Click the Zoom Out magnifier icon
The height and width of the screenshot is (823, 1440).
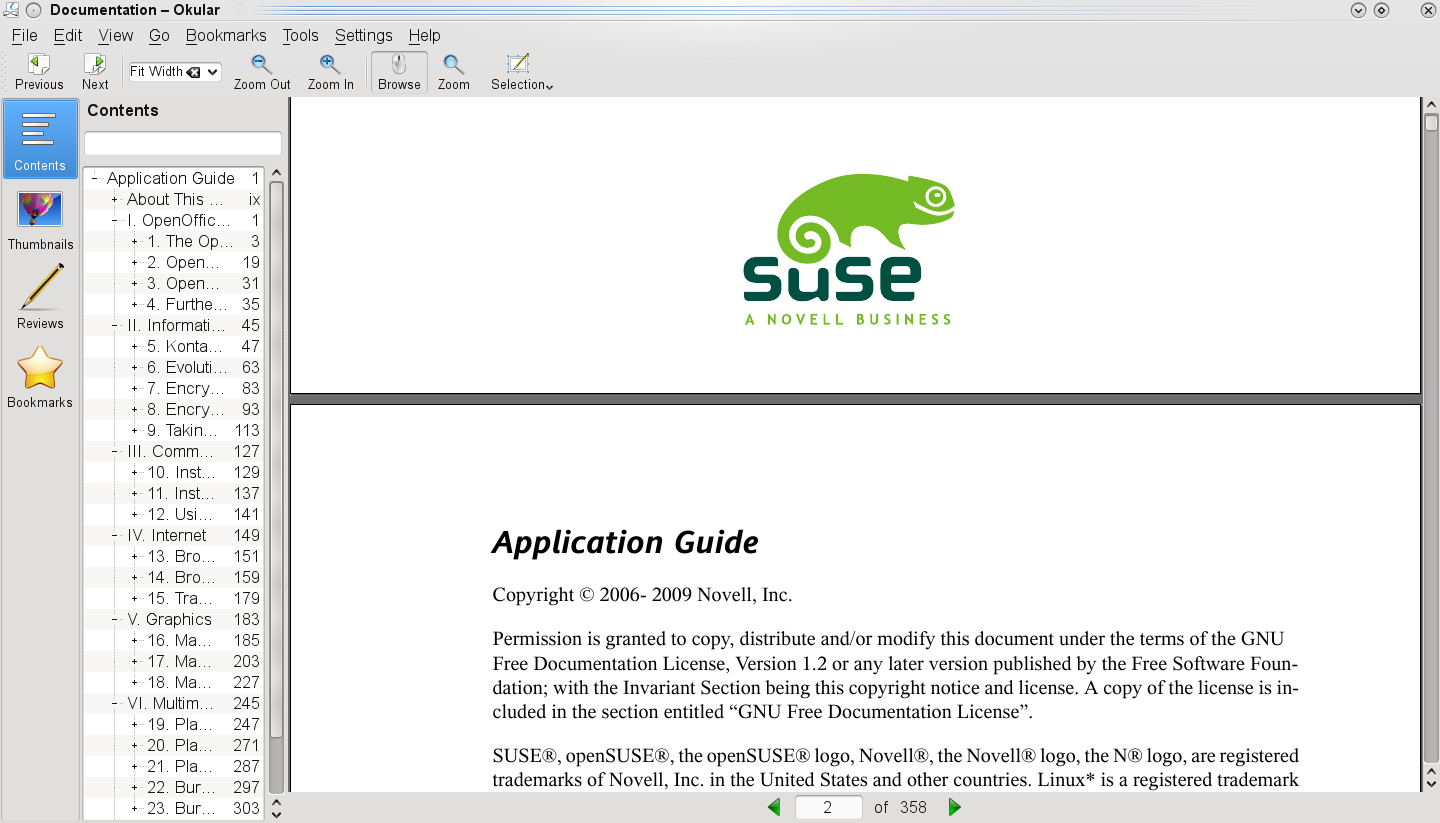(x=262, y=66)
